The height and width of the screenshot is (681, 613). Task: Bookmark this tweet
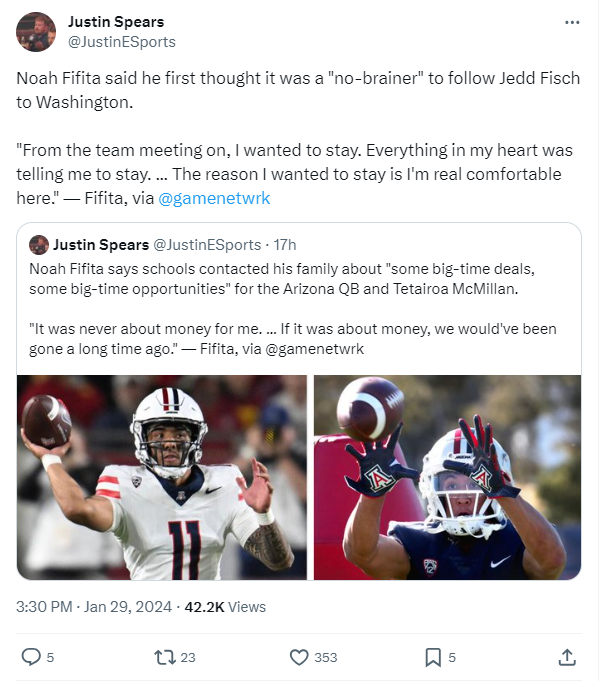[x=432, y=657]
